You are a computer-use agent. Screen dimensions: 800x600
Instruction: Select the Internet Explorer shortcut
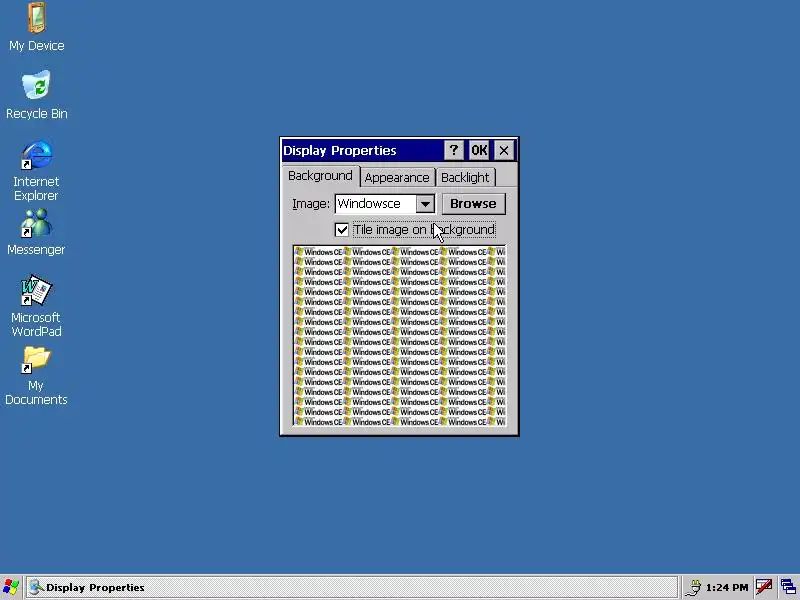pyautogui.click(x=36, y=170)
